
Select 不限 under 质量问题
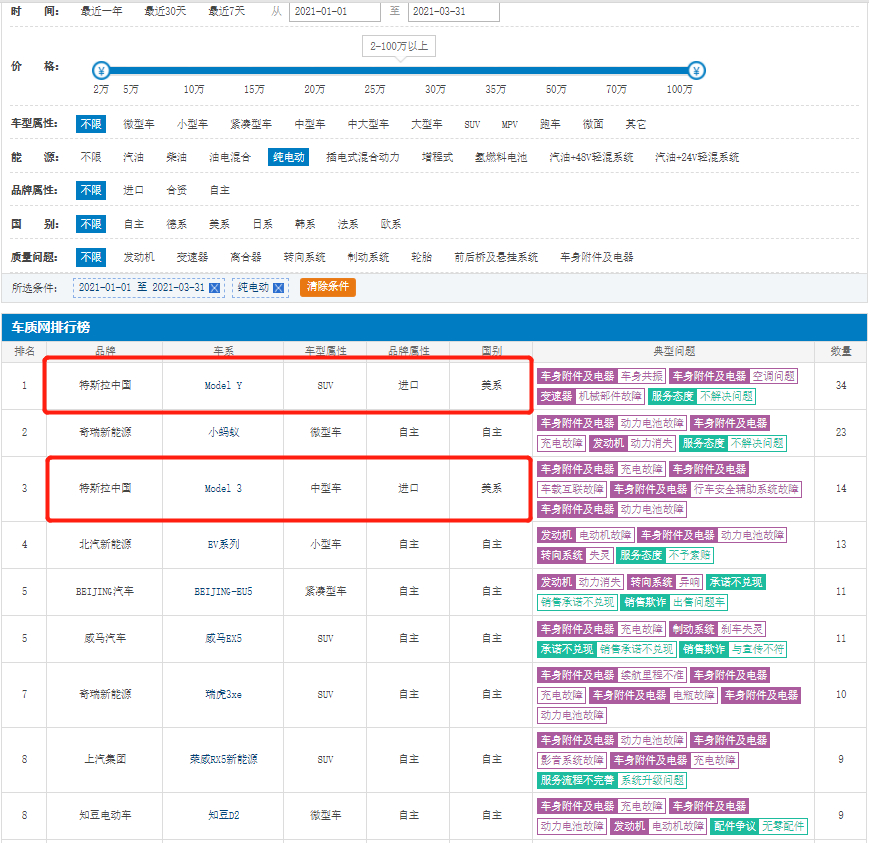click(x=91, y=258)
